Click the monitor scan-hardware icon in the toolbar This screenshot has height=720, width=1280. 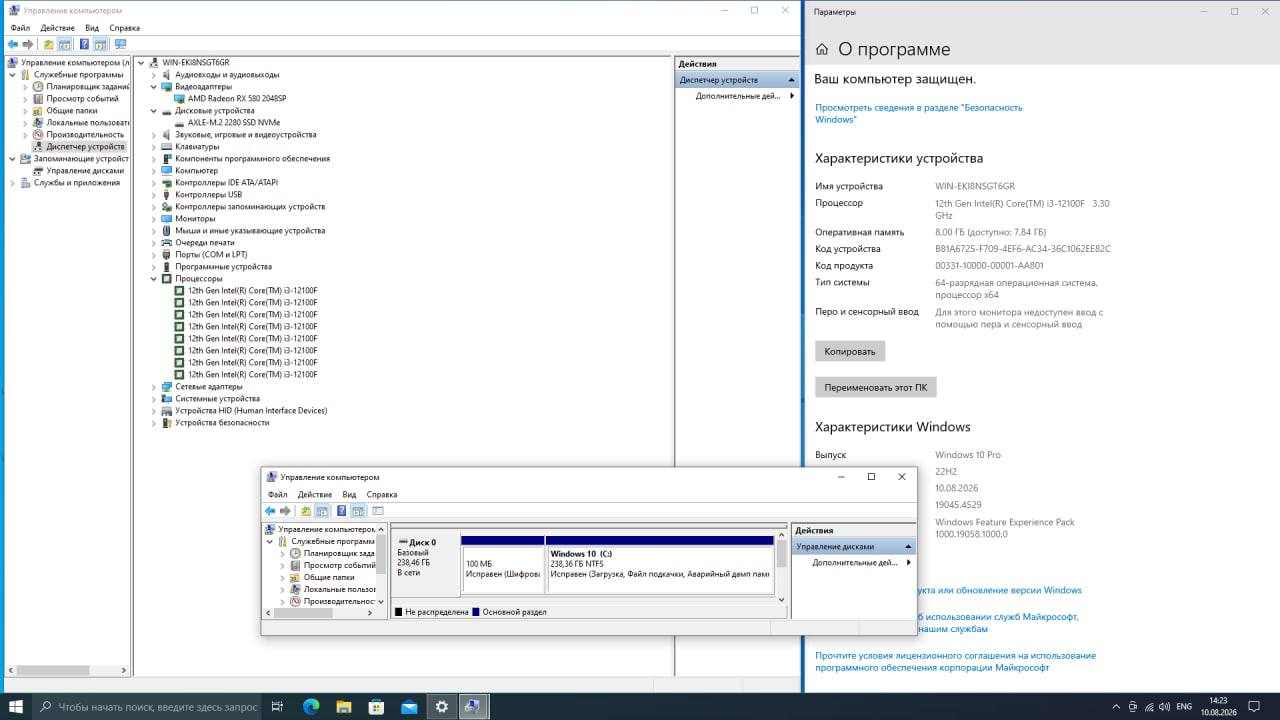[x=120, y=44]
